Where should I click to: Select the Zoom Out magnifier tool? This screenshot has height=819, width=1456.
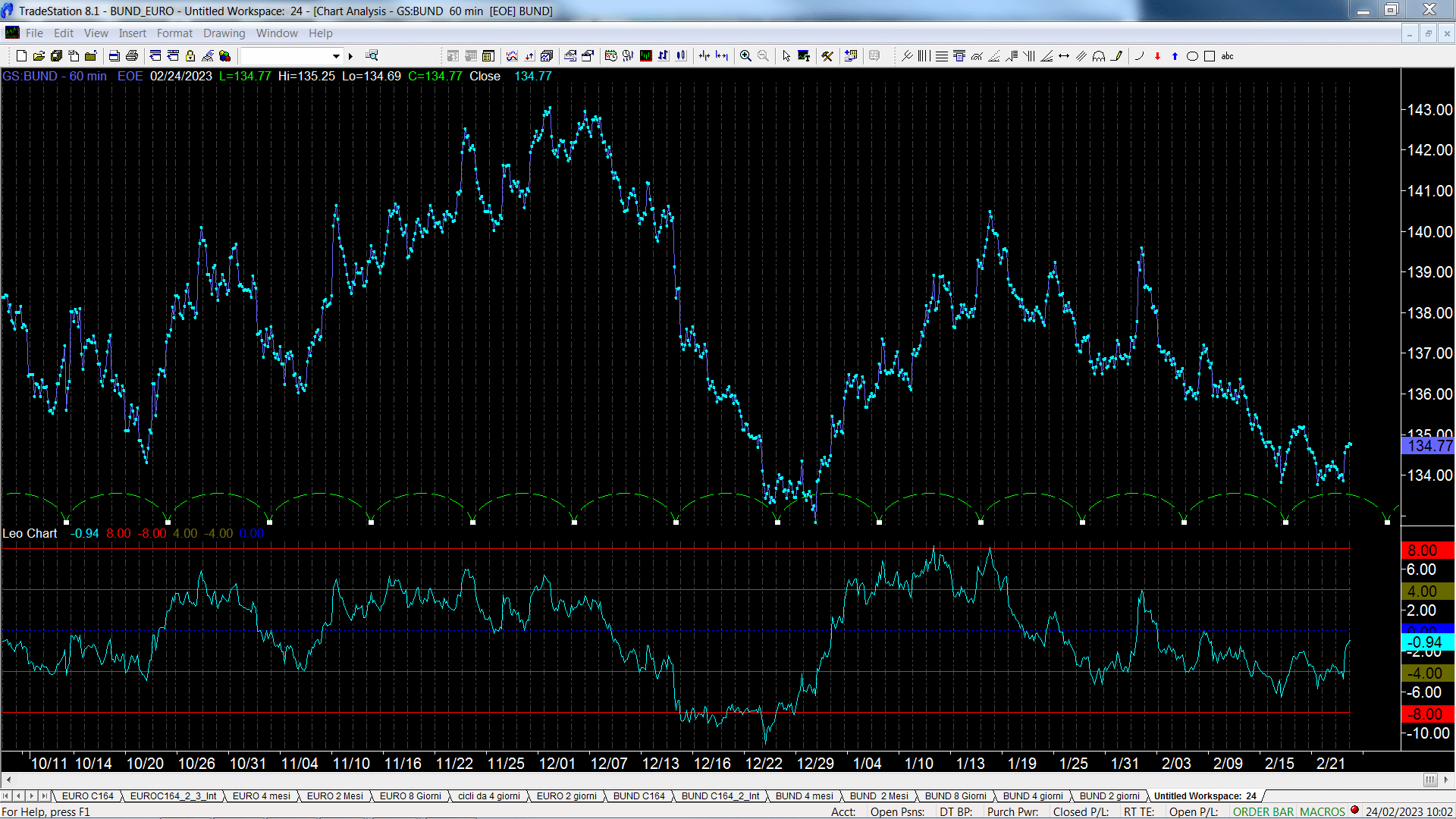[x=763, y=56]
